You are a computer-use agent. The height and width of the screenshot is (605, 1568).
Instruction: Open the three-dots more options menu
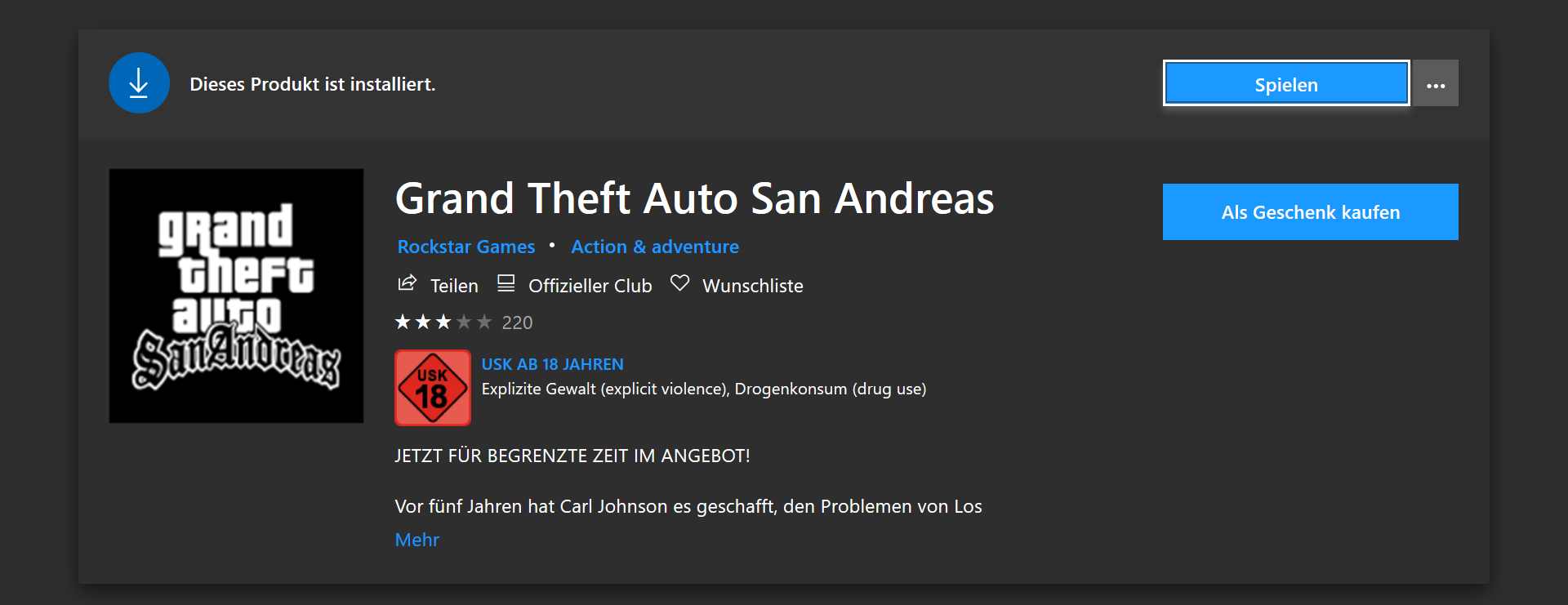click(x=1437, y=83)
